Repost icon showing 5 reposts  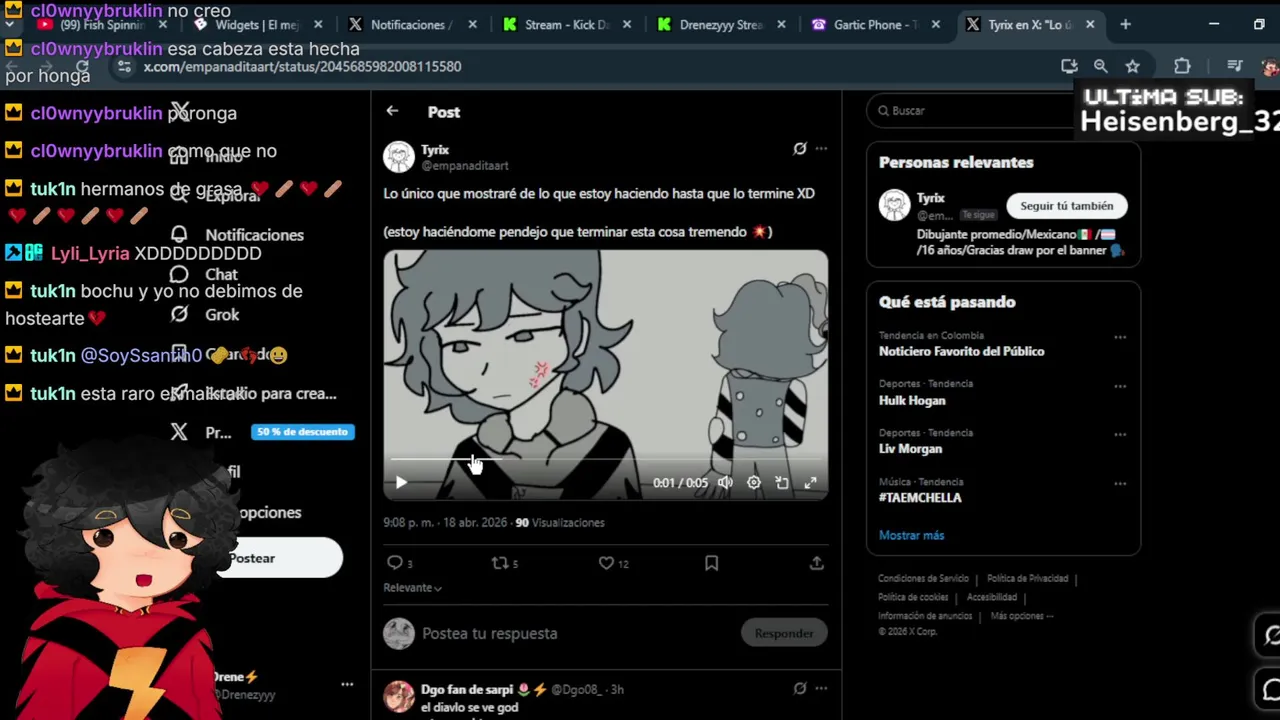point(499,563)
